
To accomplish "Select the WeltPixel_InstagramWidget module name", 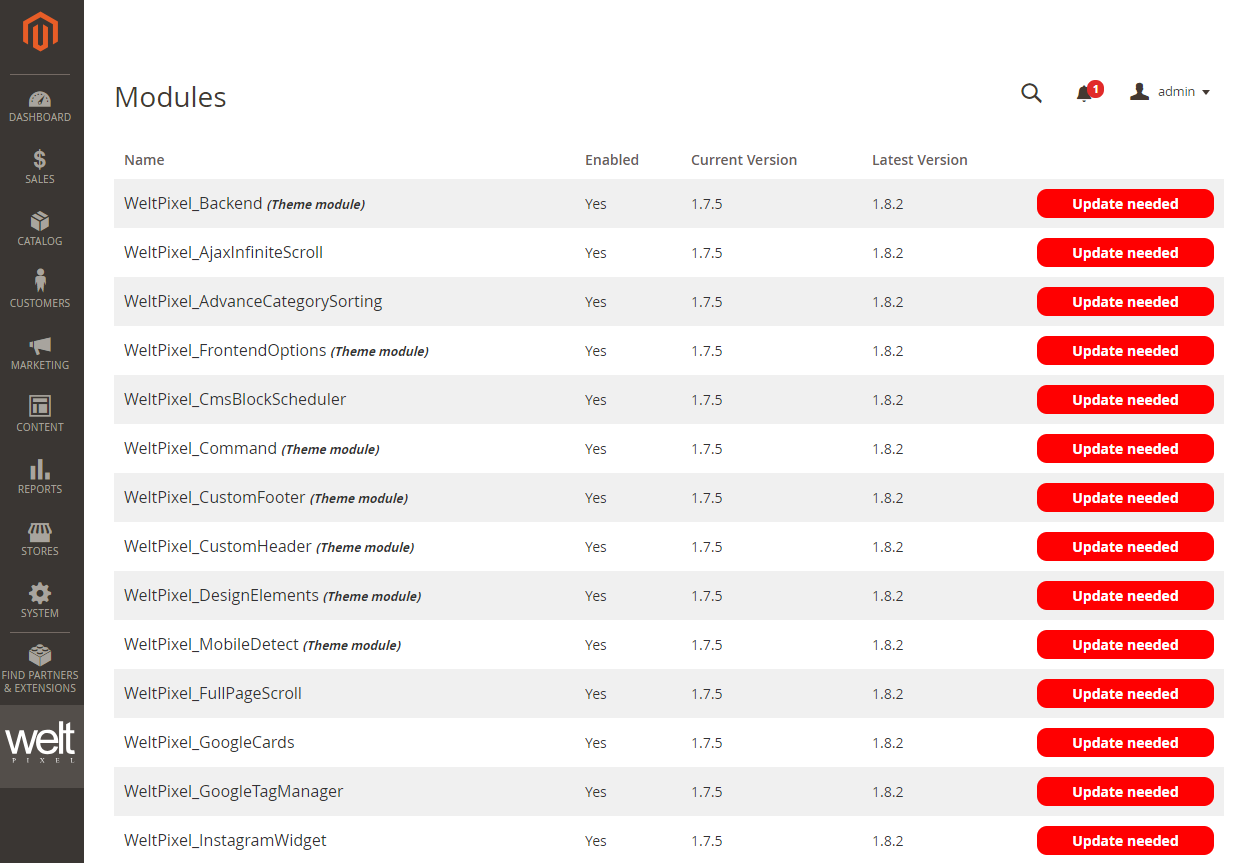I will (225, 840).
